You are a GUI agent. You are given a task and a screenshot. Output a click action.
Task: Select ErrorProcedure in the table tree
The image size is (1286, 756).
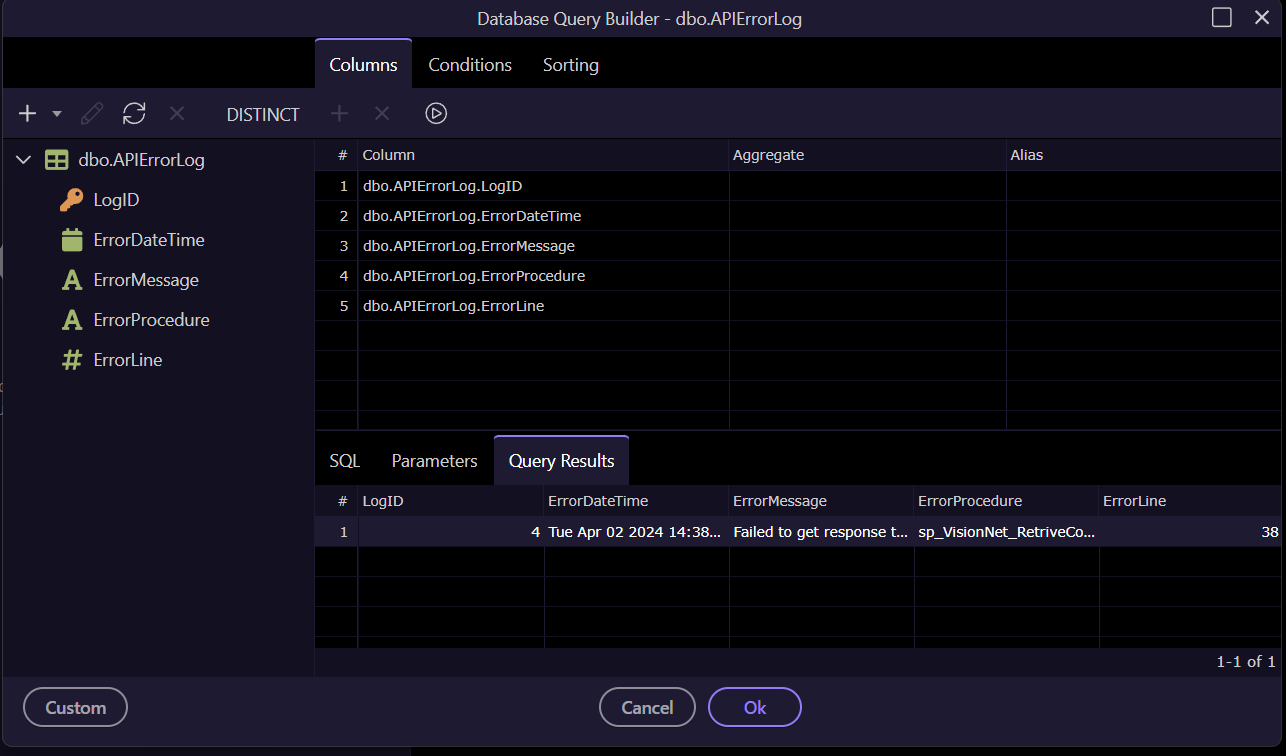(x=151, y=320)
